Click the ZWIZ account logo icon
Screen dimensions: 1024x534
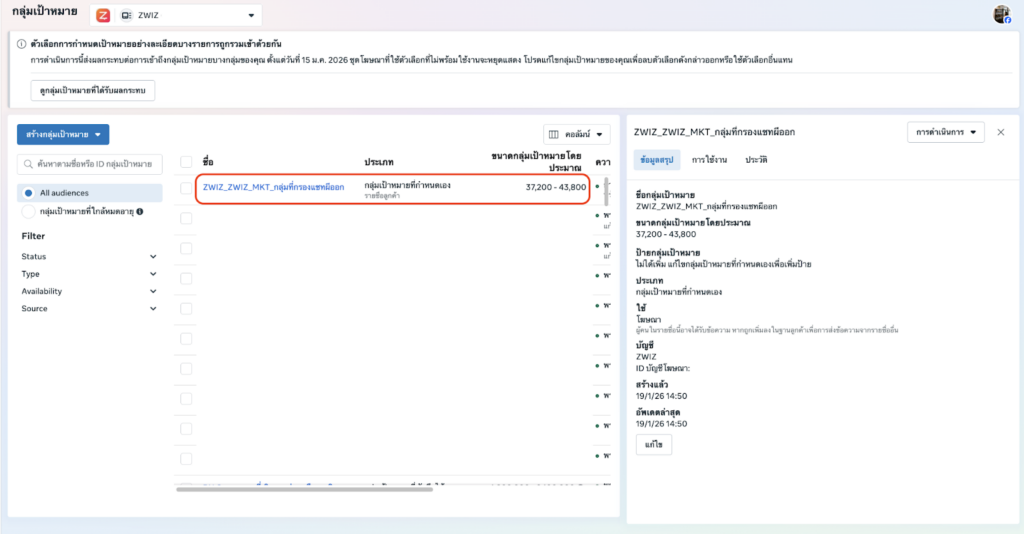tap(103, 16)
